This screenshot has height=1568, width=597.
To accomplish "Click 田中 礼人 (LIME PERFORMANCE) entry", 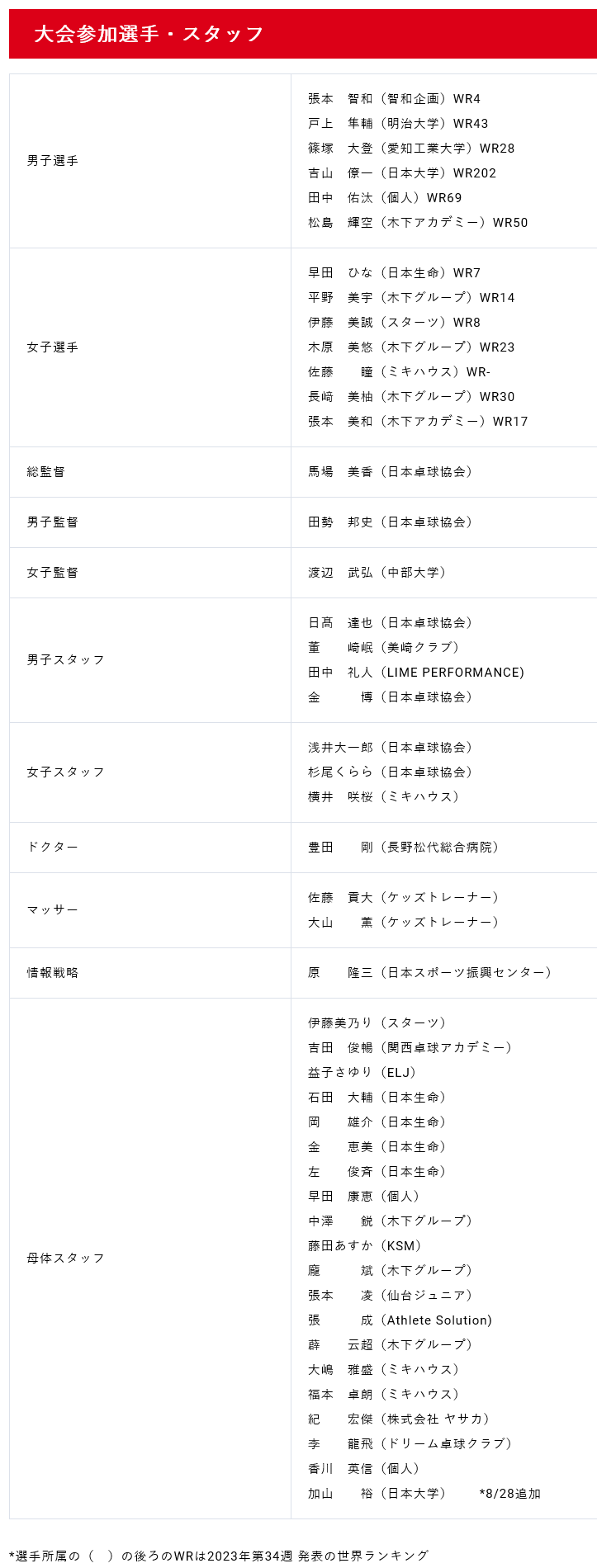I will pyautogui.click(x=416, y=673).
